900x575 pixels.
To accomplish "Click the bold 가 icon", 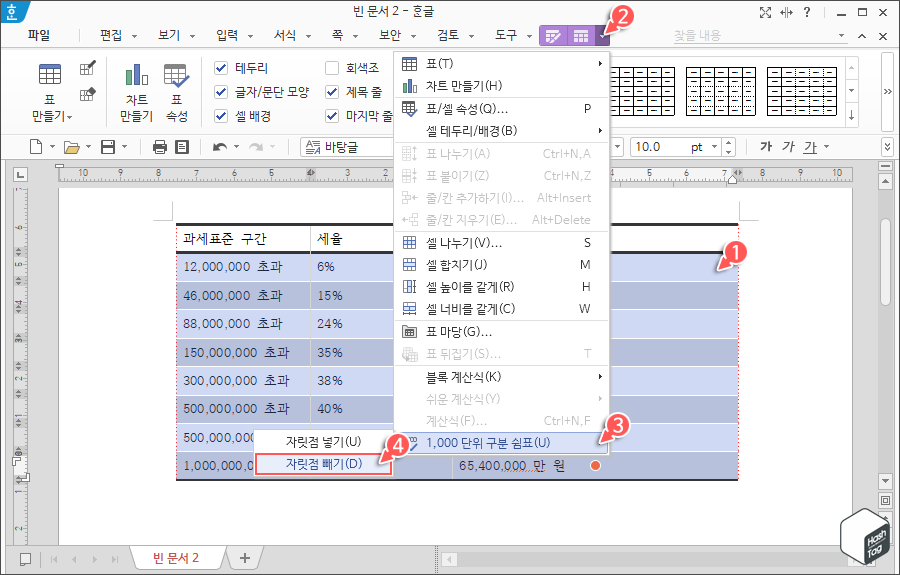I will pyautogui.click(x=766, y=147).
